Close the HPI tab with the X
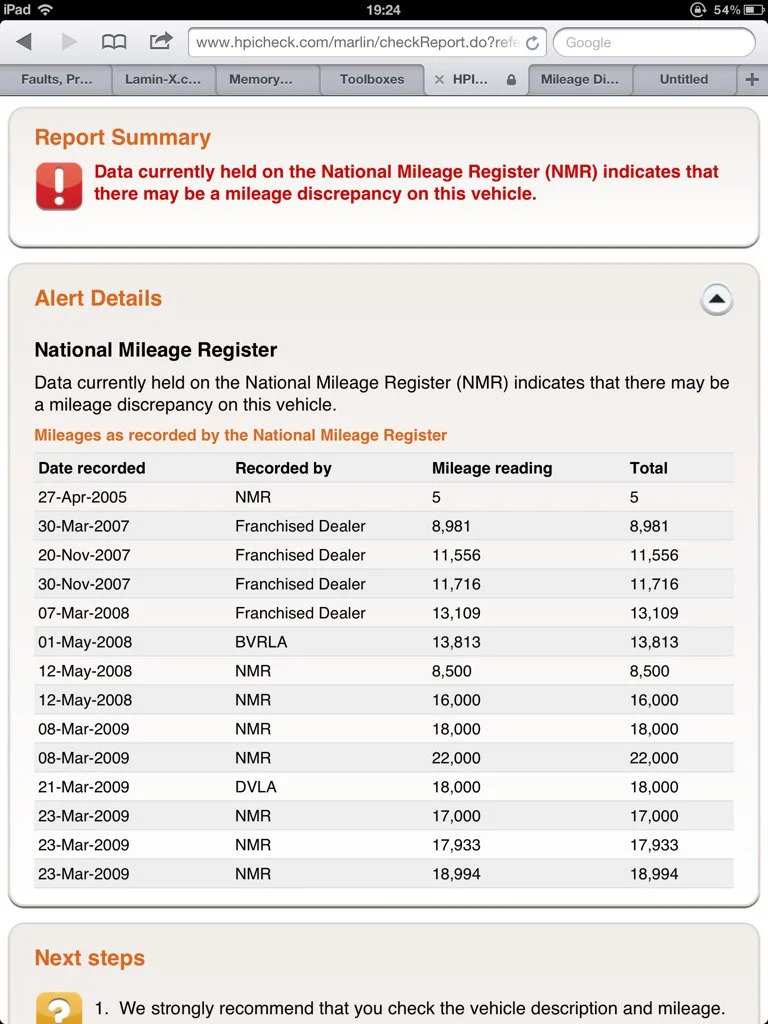This screenshot has height=1024, width=768. coord(439,80)
